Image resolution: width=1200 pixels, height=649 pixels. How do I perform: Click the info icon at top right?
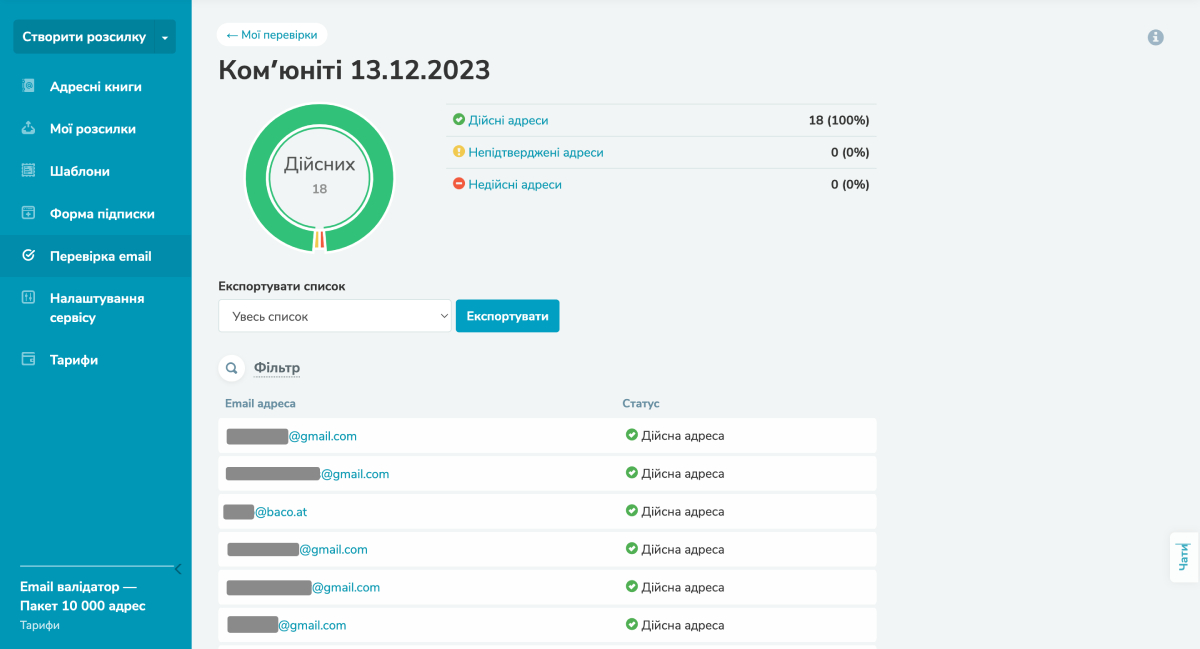[x=1155, y=37]
